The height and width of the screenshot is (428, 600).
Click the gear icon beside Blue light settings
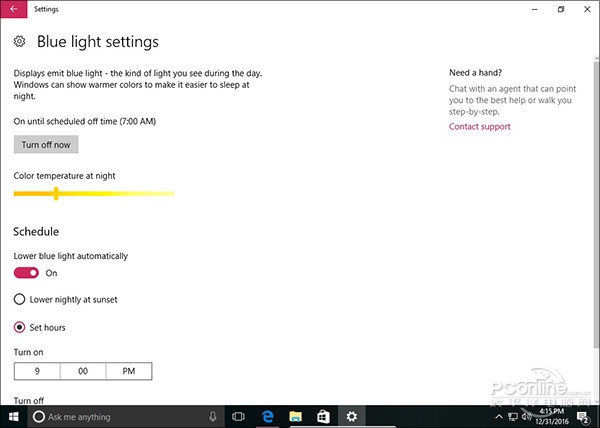tap(20, 42)
